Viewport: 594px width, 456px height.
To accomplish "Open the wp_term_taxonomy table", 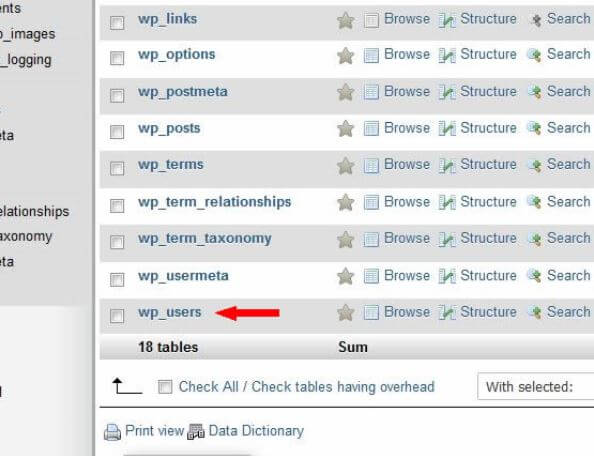I will pyautogui.click(x=205, y=239).
